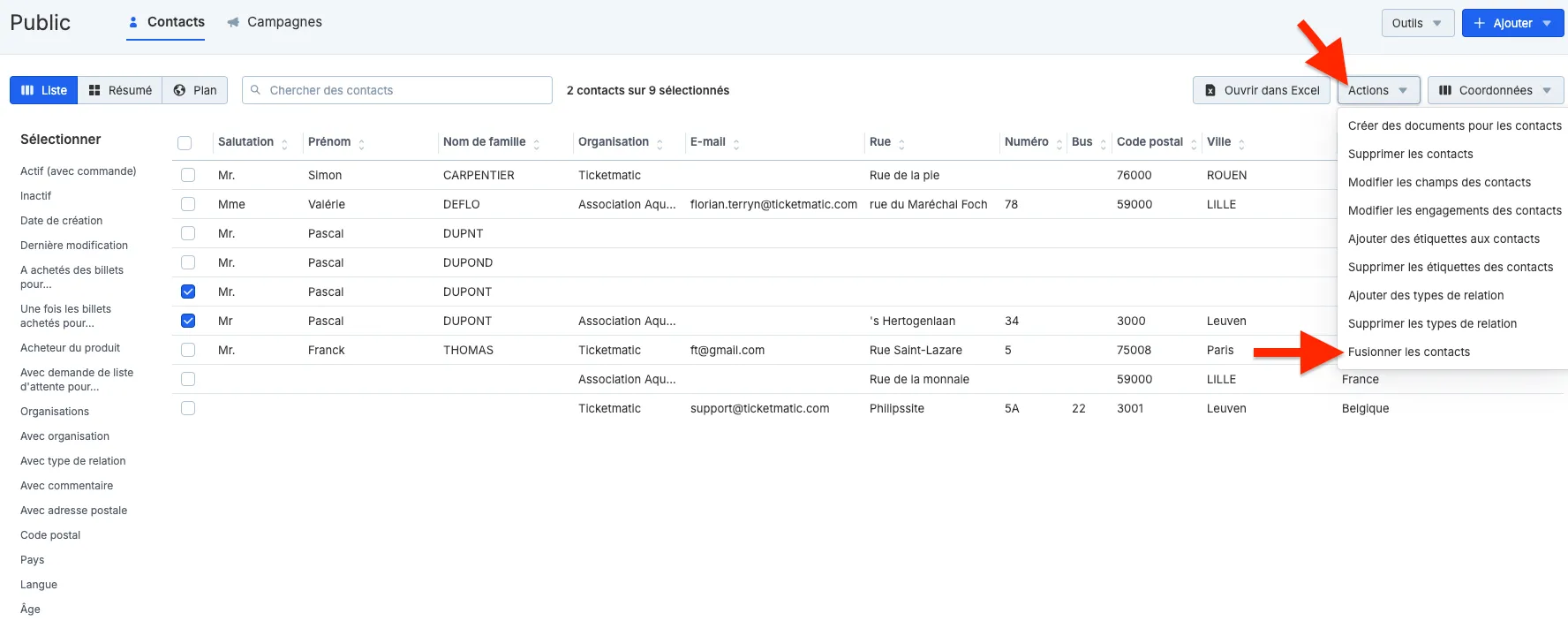Click the Campagnes megaphone icon
The width and height of the screenshot is (1568, 621).
click(x=233, y=22)
